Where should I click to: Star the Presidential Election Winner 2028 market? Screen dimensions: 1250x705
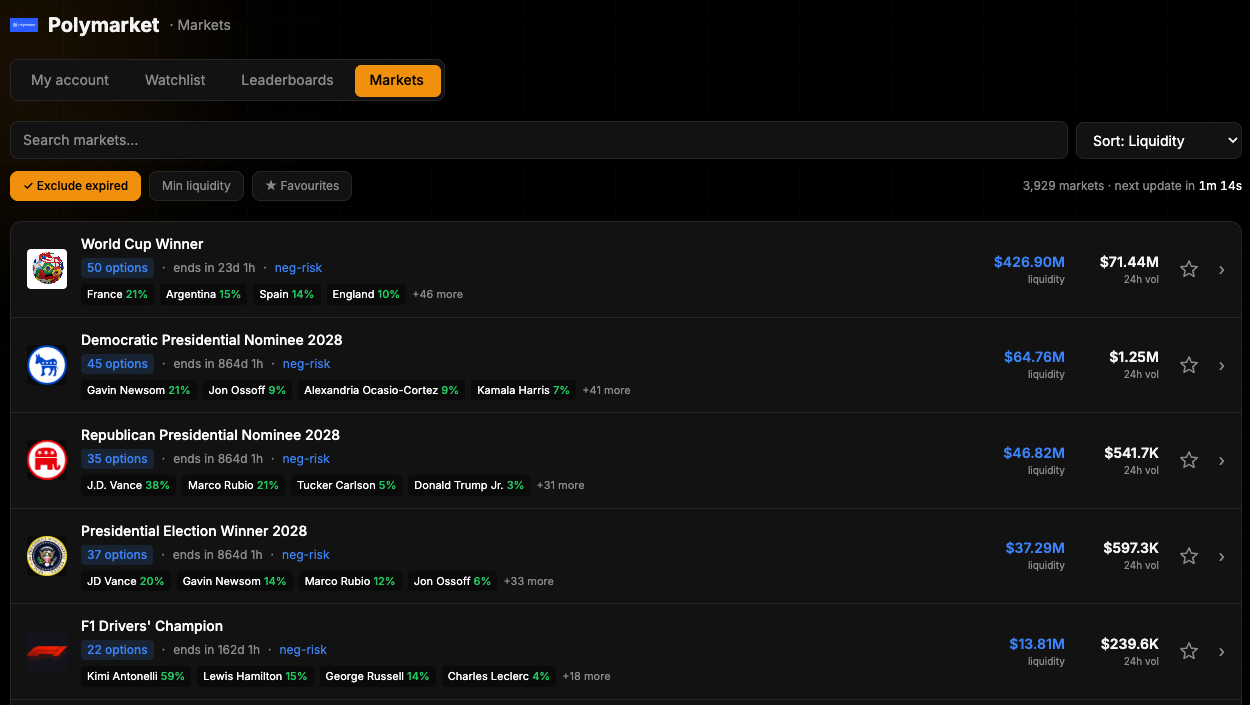pos(1189,556)
